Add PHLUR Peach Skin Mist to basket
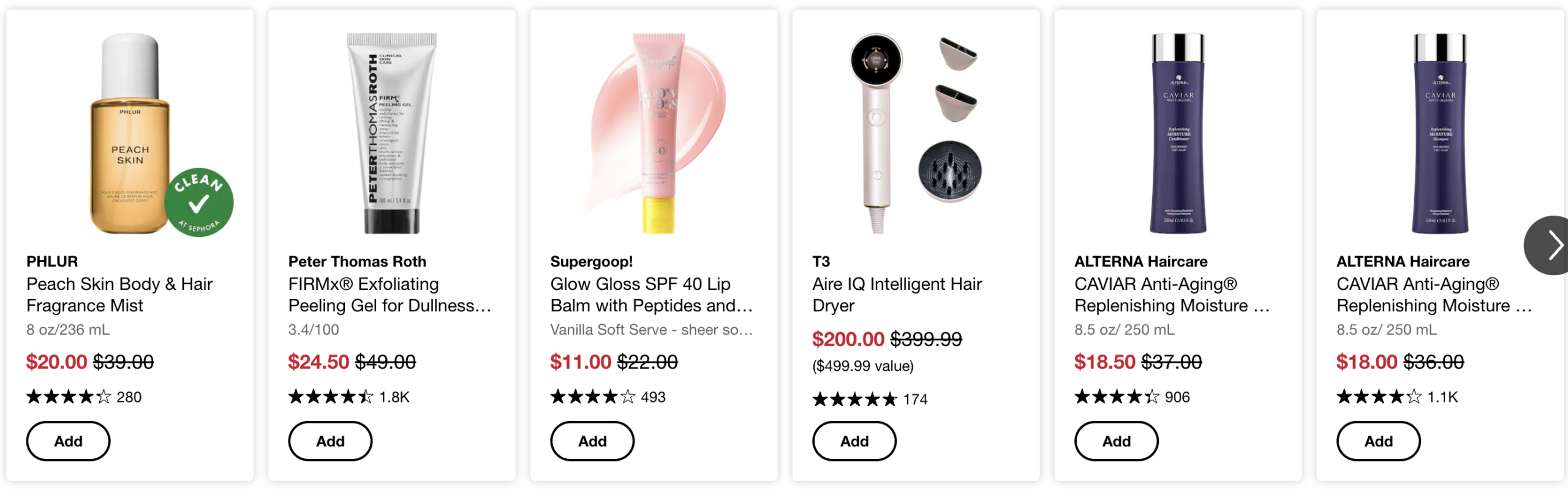1568x489 pixels. click(x=68, y=441)
